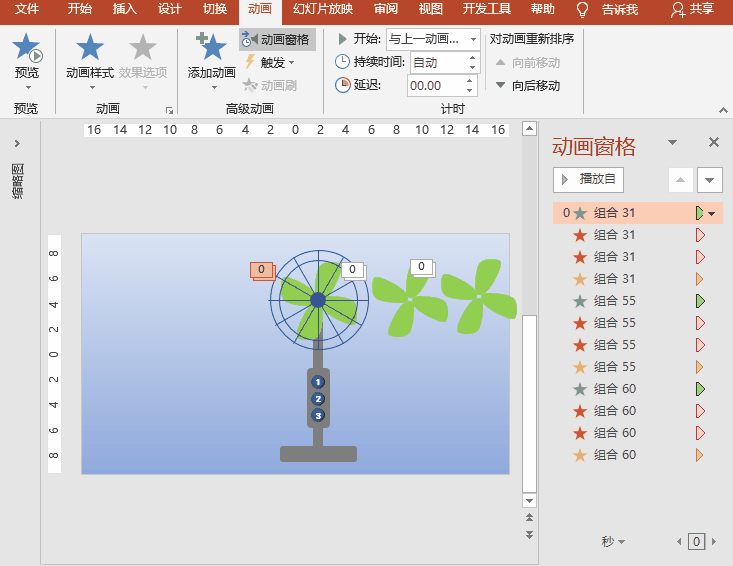
Task: Switch to the 视图 View tab
Action: [431, 9]
